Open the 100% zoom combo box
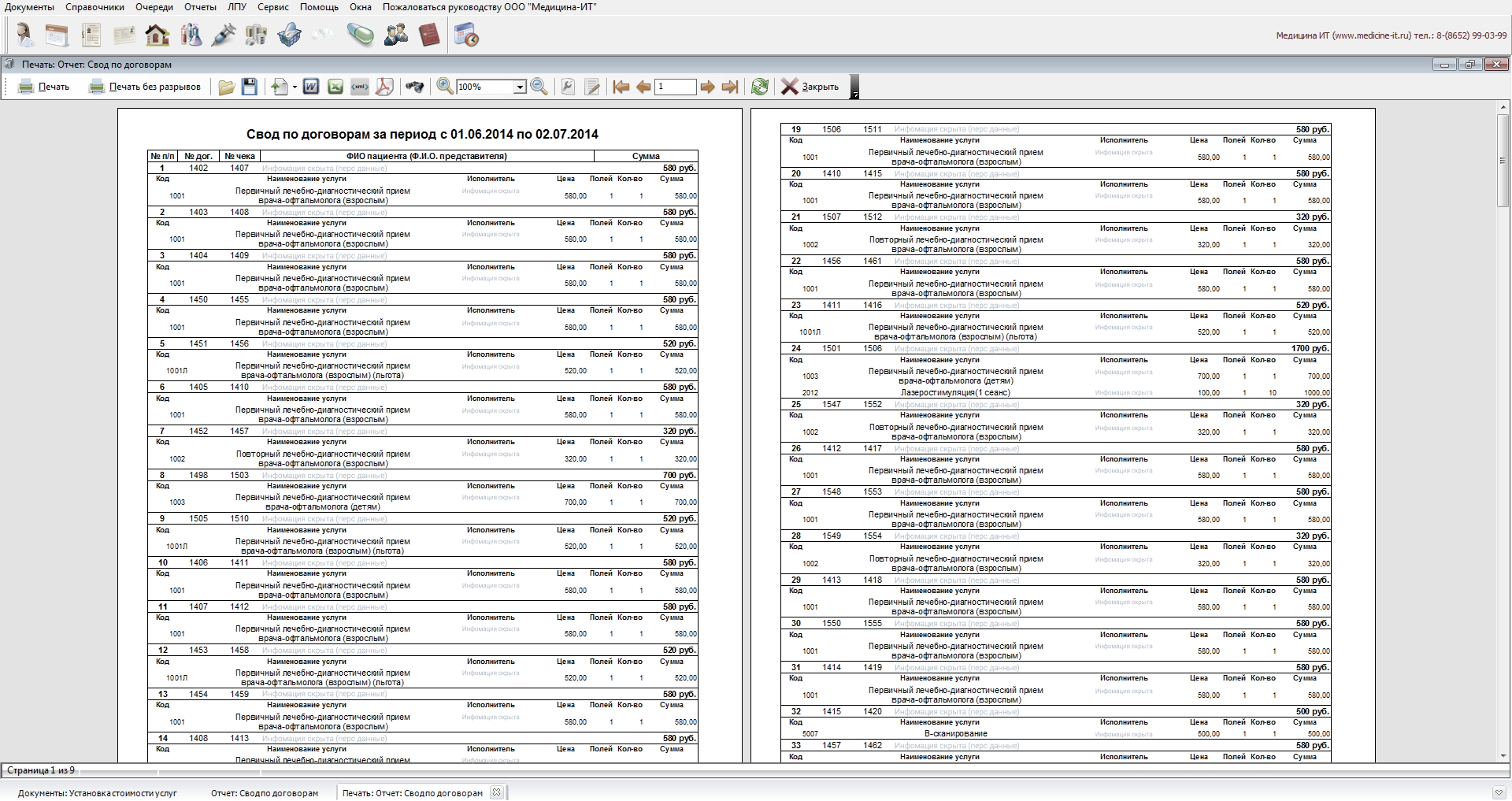1512x801 pixels. pos(491,87)
